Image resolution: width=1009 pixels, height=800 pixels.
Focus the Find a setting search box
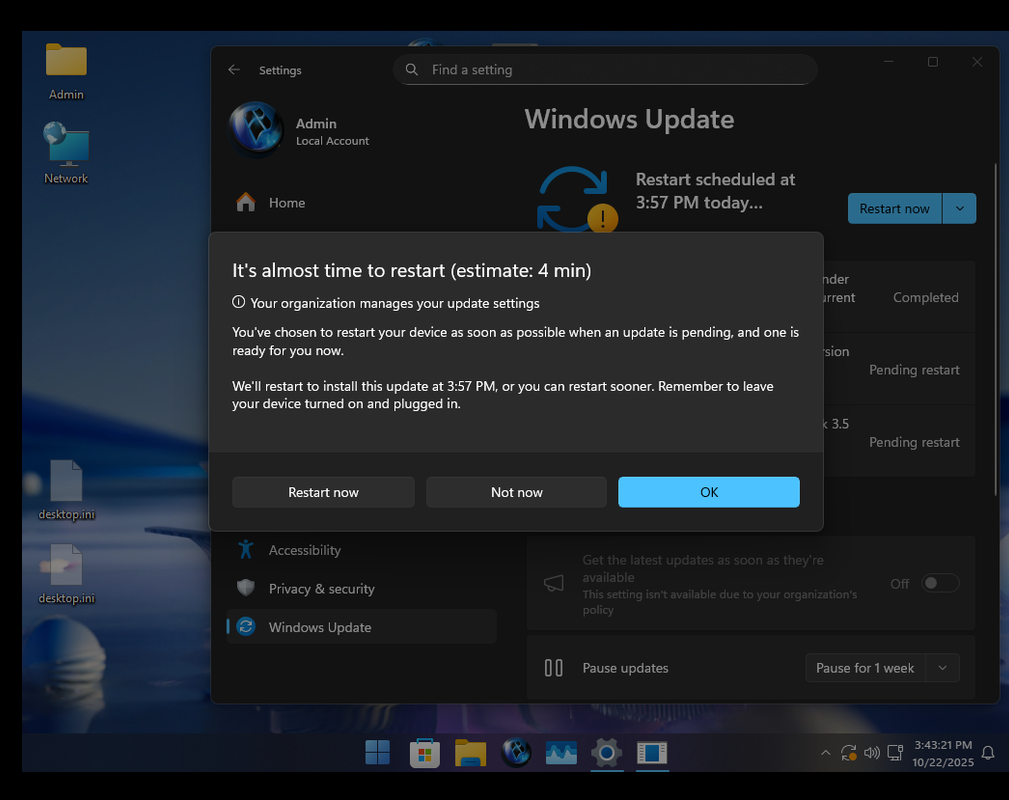coord(605,70)
